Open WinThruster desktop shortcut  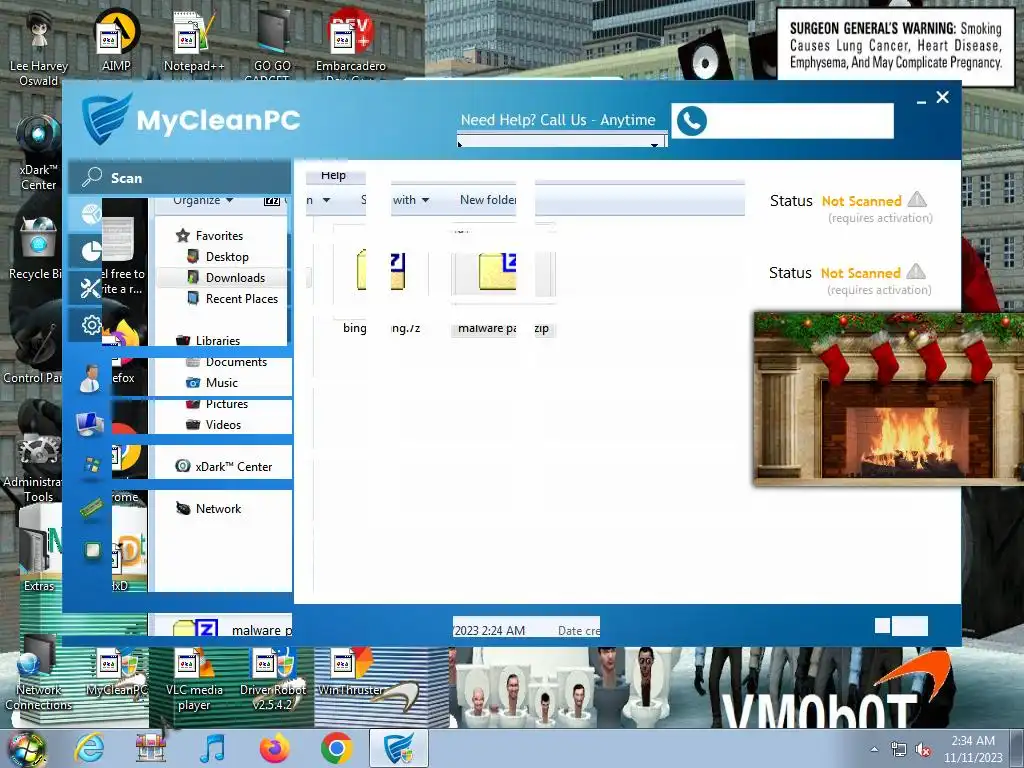[351, 673]
